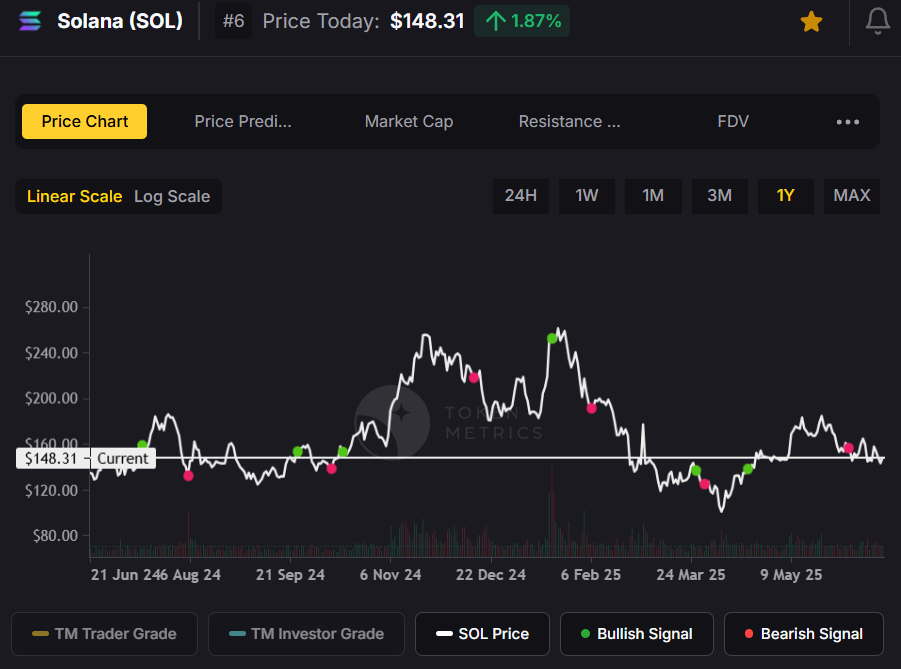Click the $148.31 Price Today value
Viewport: 901px width, 669px height.
pos(427,21)
